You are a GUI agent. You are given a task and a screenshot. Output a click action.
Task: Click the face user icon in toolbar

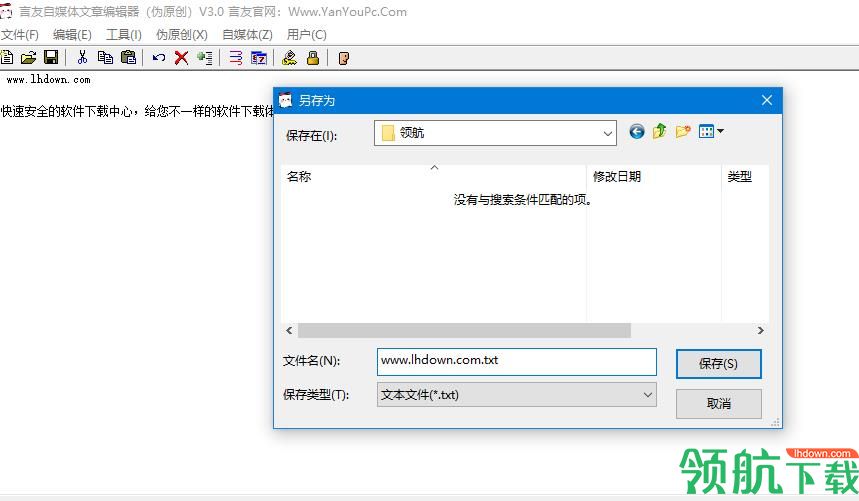point(343,58)
